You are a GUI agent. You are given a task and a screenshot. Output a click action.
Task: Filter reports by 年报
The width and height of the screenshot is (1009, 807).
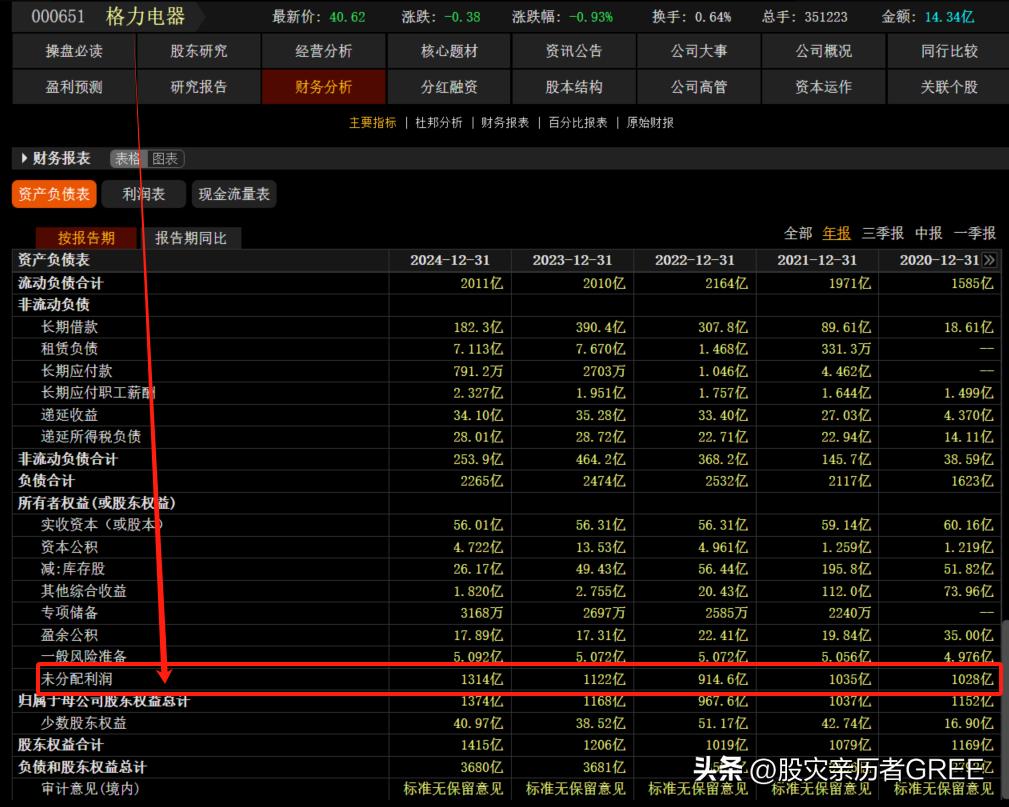coord(837,233)
